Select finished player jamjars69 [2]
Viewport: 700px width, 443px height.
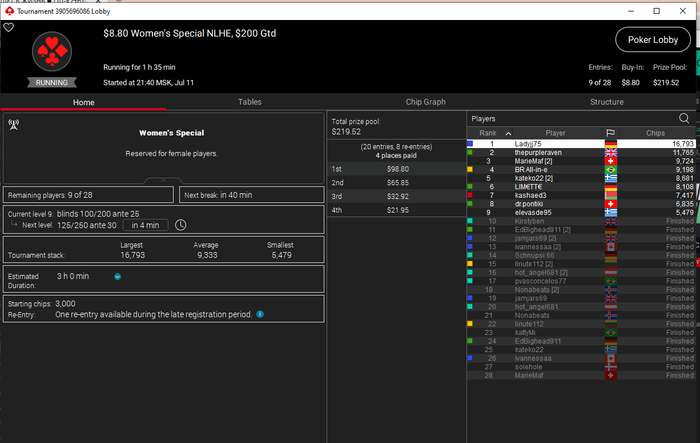[x=581, y=238]
